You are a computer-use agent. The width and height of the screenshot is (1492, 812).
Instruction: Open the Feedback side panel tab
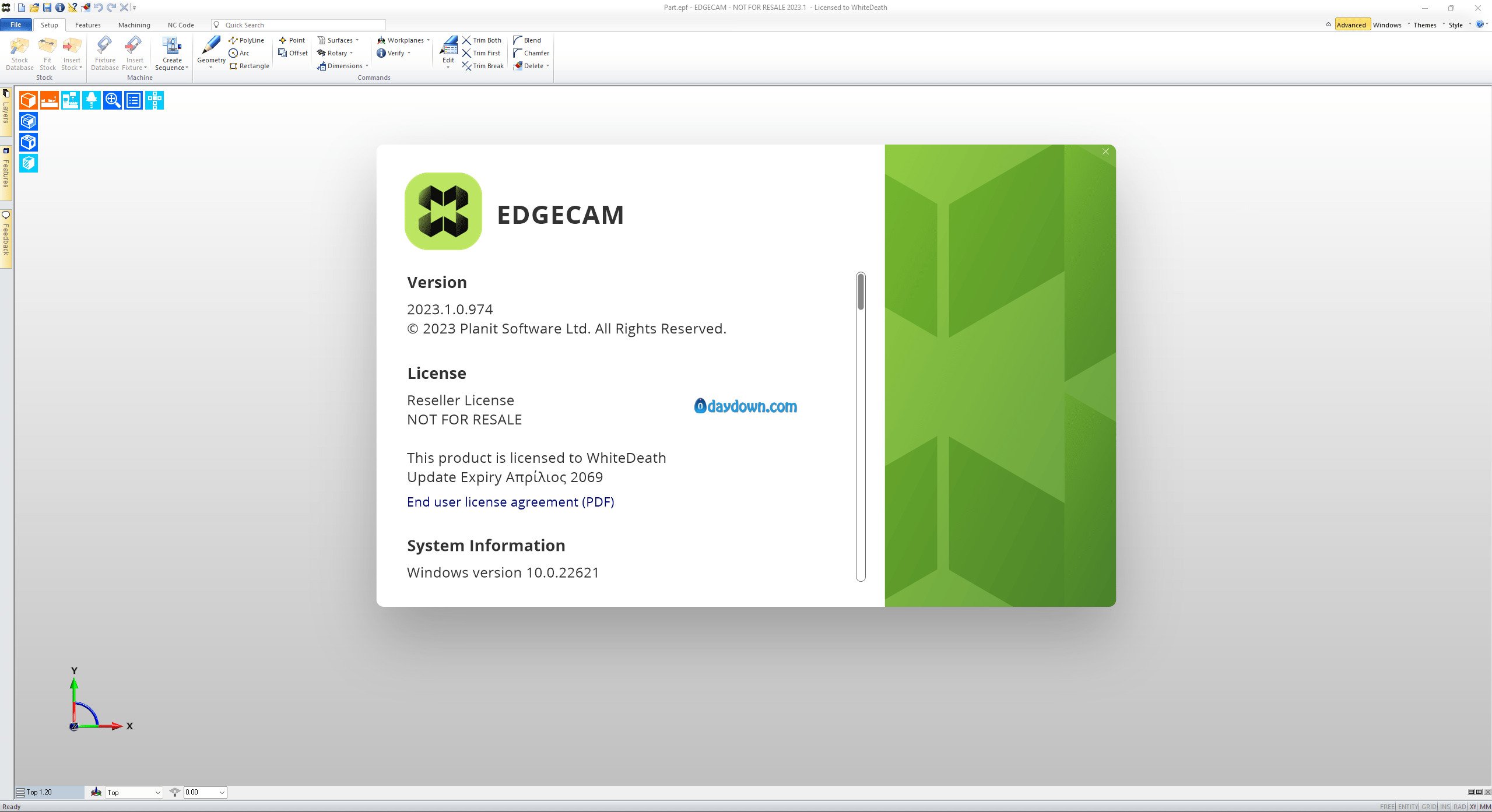coord(6,239)
